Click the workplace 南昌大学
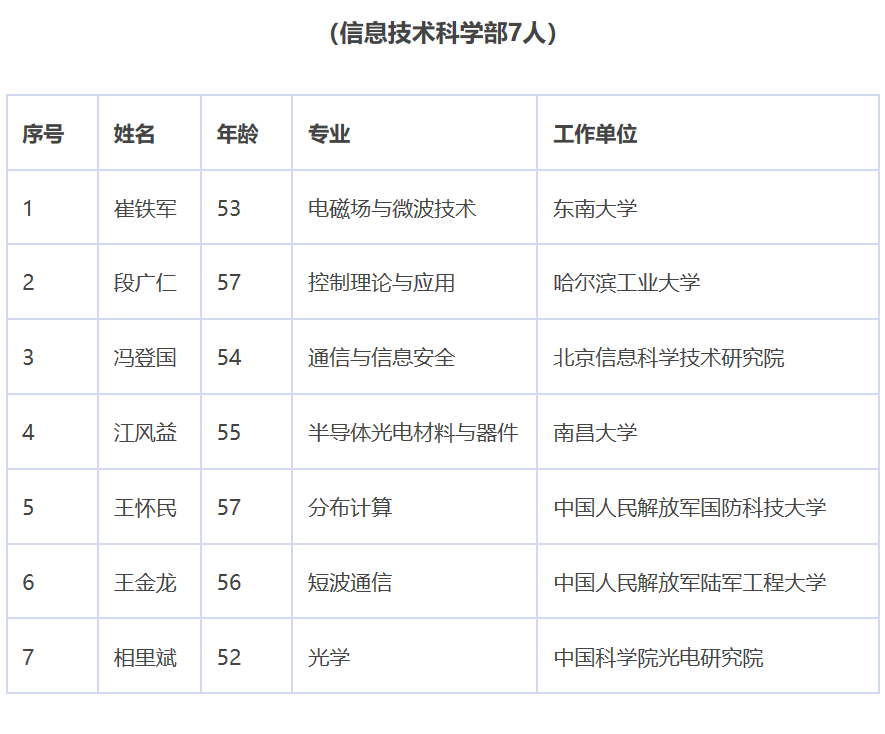885x734 pixels. (x=595, y=432)
